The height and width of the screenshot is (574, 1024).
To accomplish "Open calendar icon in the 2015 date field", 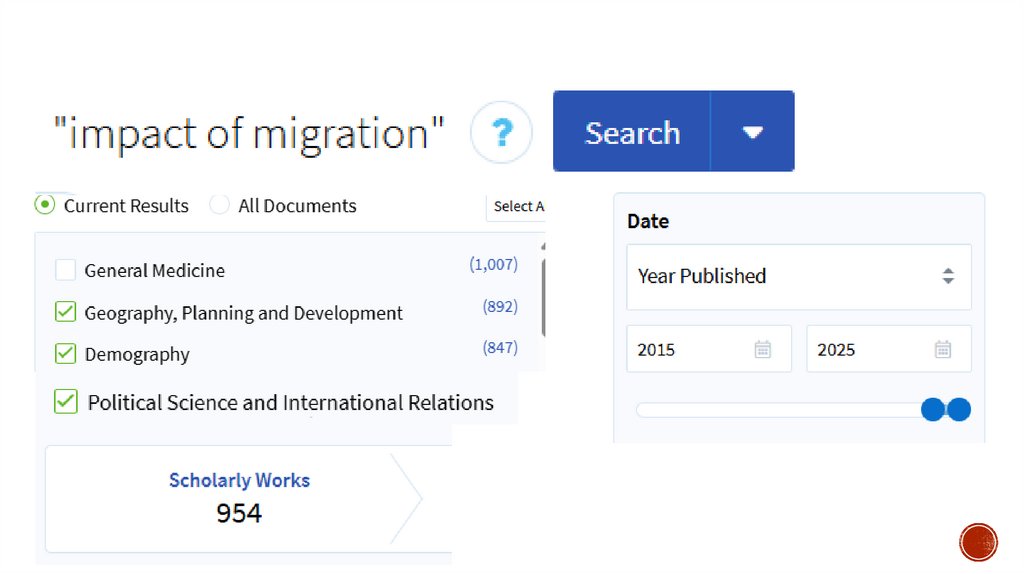I will [763, 349].
